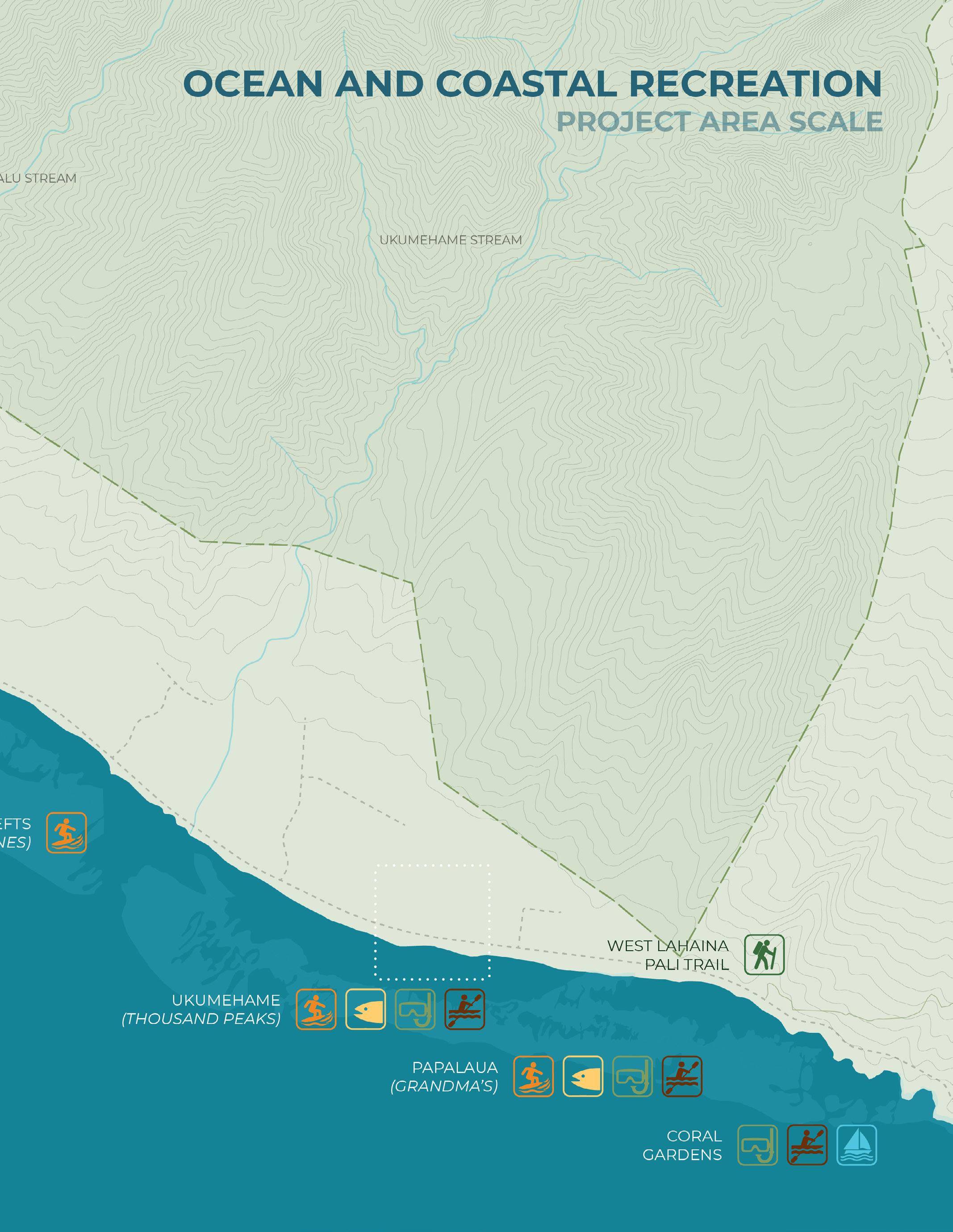Click the Coral Gardens sailboat icon

pos(857,1145)
